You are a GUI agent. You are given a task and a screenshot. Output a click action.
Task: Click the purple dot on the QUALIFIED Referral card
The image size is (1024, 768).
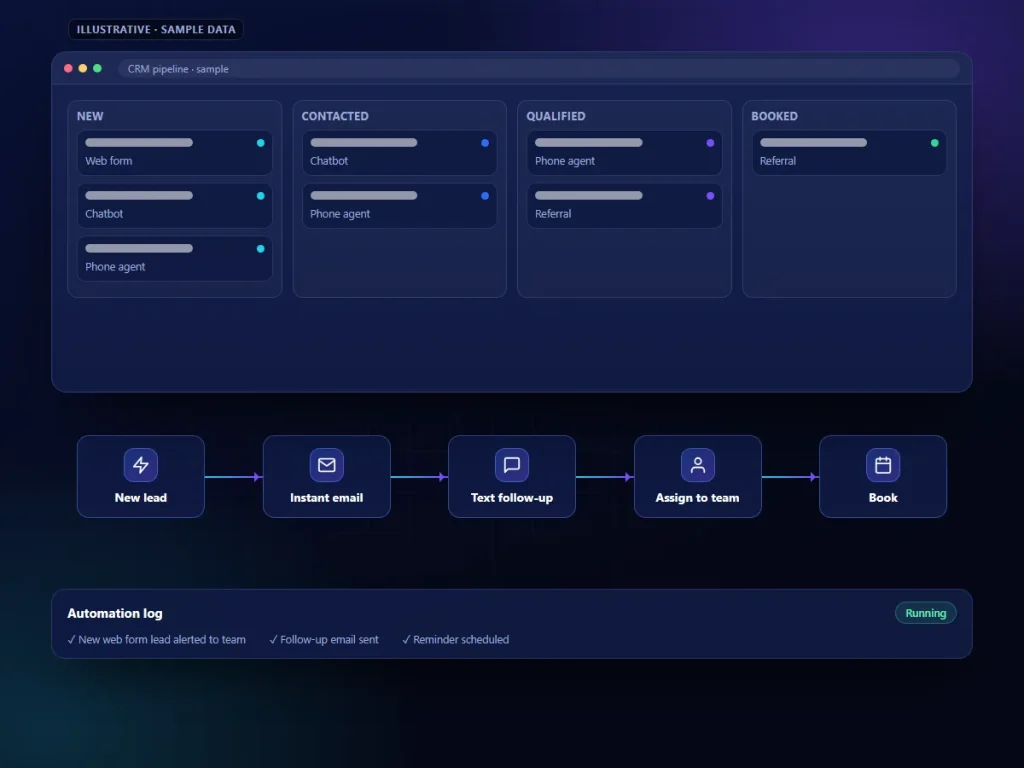click(x=711, y=196)
